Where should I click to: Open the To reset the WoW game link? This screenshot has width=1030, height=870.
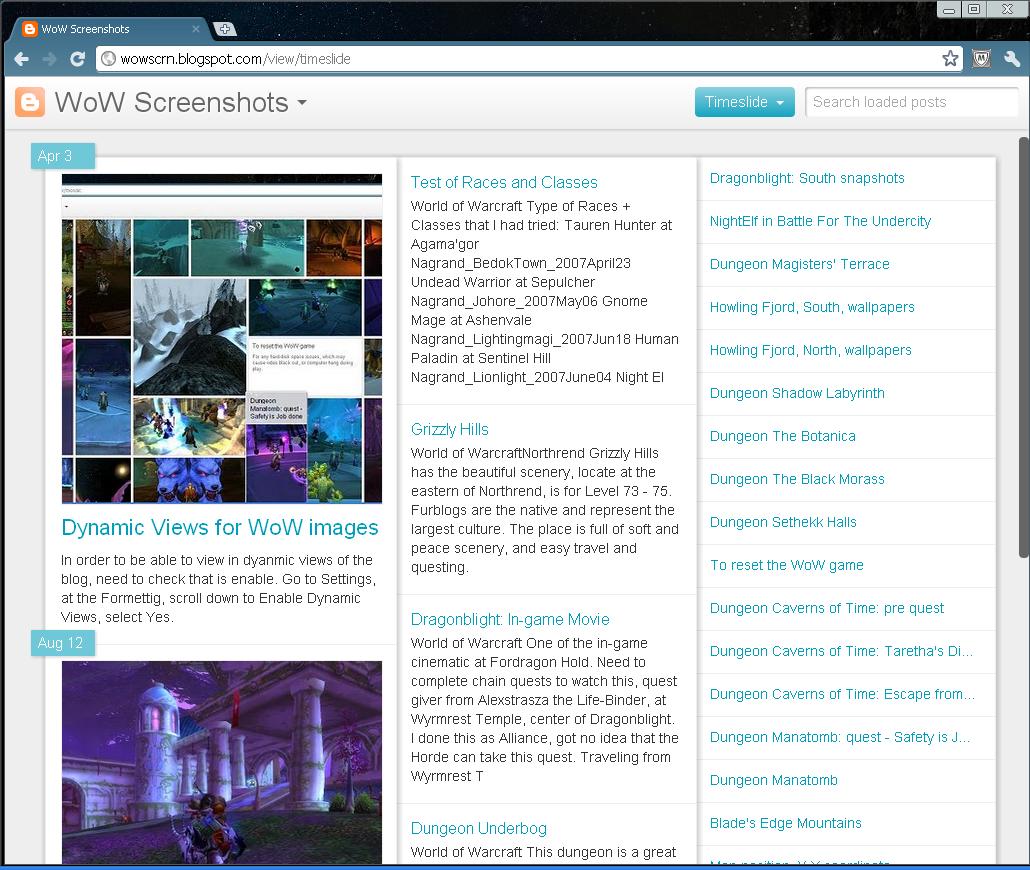coord(785,565)
